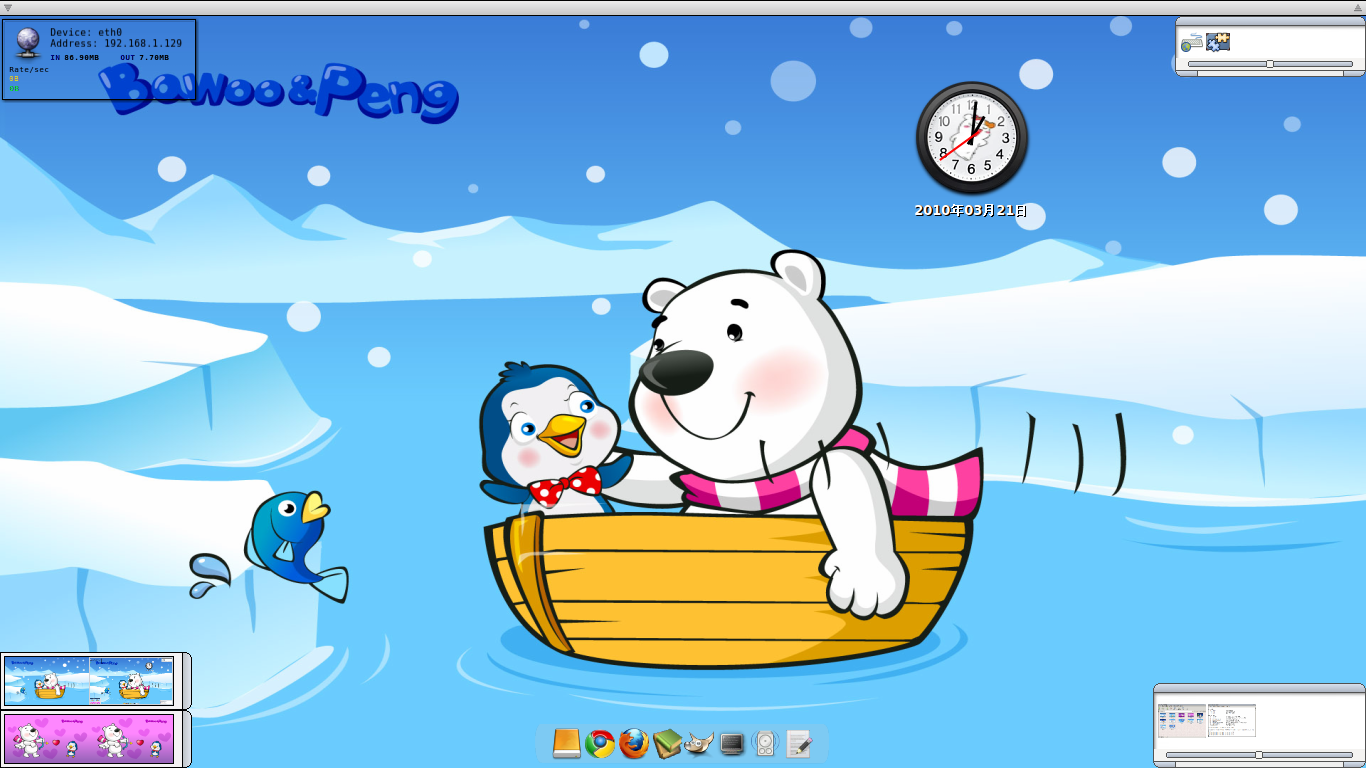
Task: Open the stacked books dictionary dock icon
Action: click(x=667, y=743)
